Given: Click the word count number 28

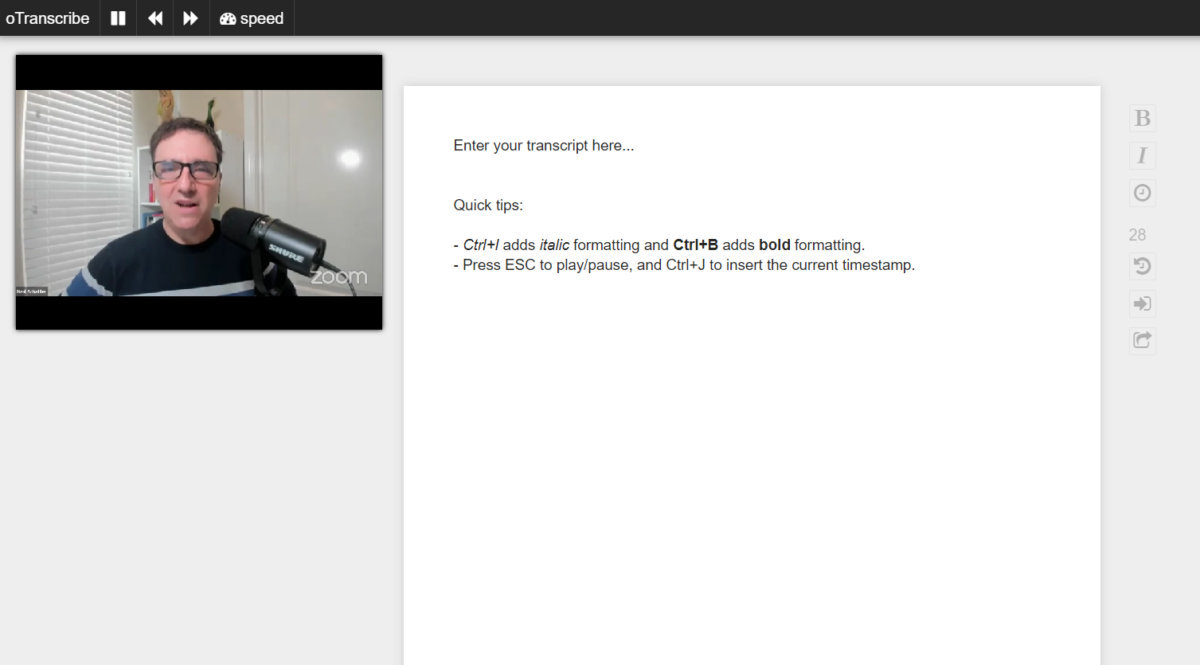Looking at the screenshot, I should [1137, 235].
